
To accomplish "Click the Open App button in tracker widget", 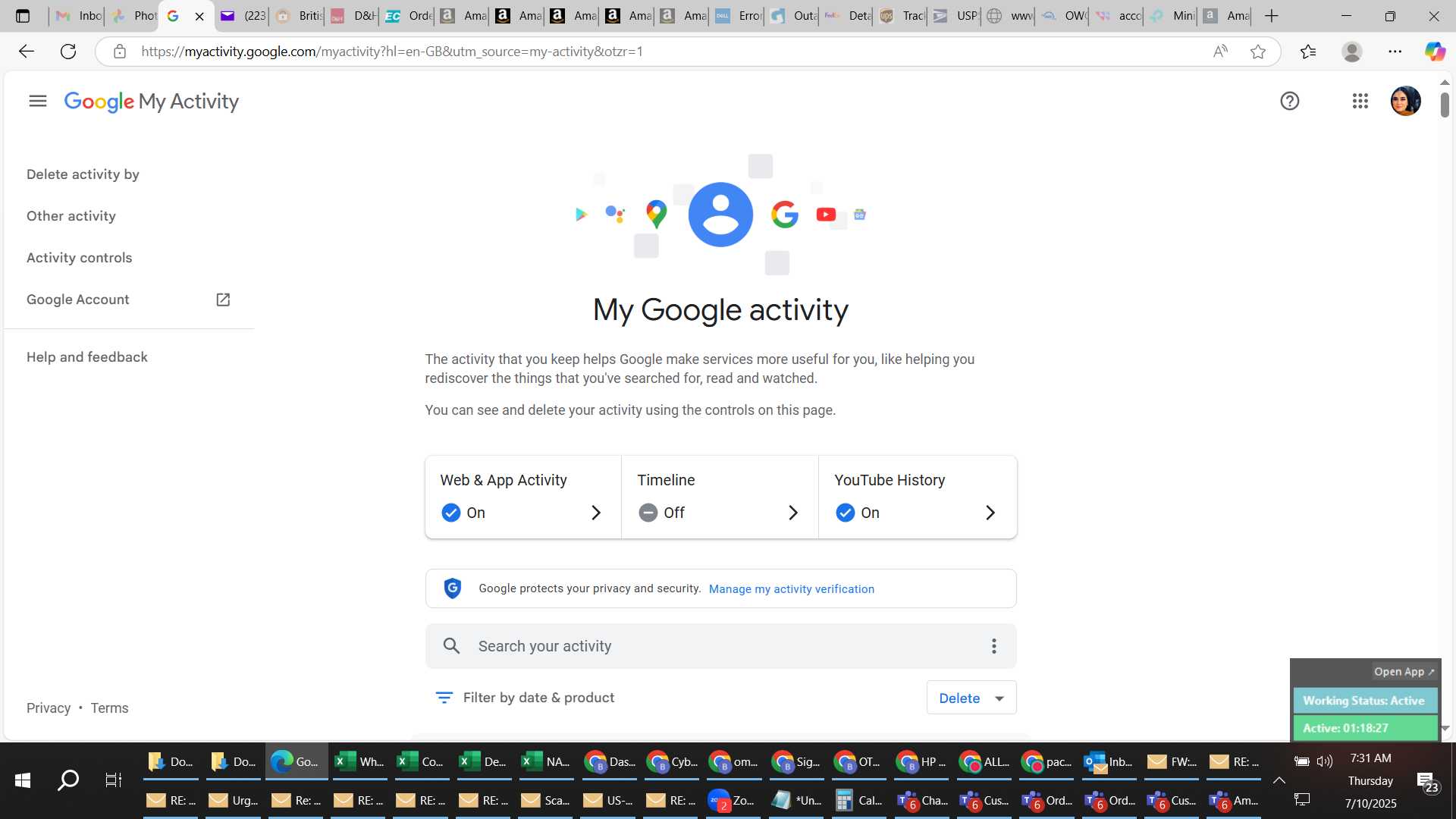I will (1404, 672).
